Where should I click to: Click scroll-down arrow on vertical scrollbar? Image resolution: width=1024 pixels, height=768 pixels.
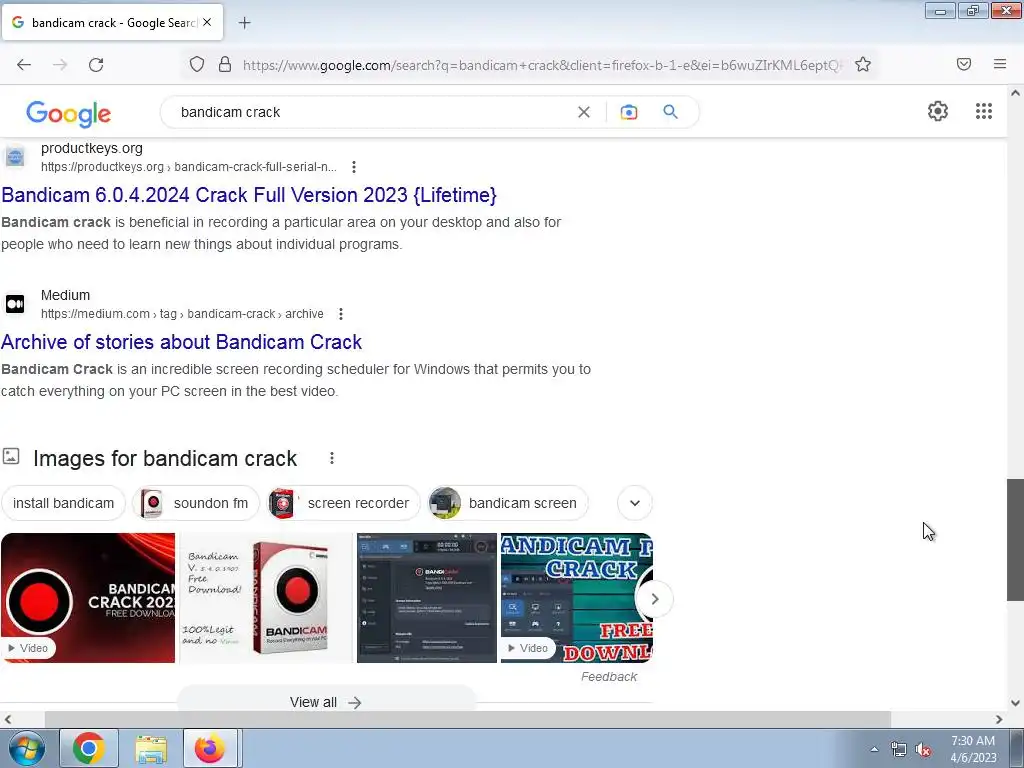tap(1015, 703)
